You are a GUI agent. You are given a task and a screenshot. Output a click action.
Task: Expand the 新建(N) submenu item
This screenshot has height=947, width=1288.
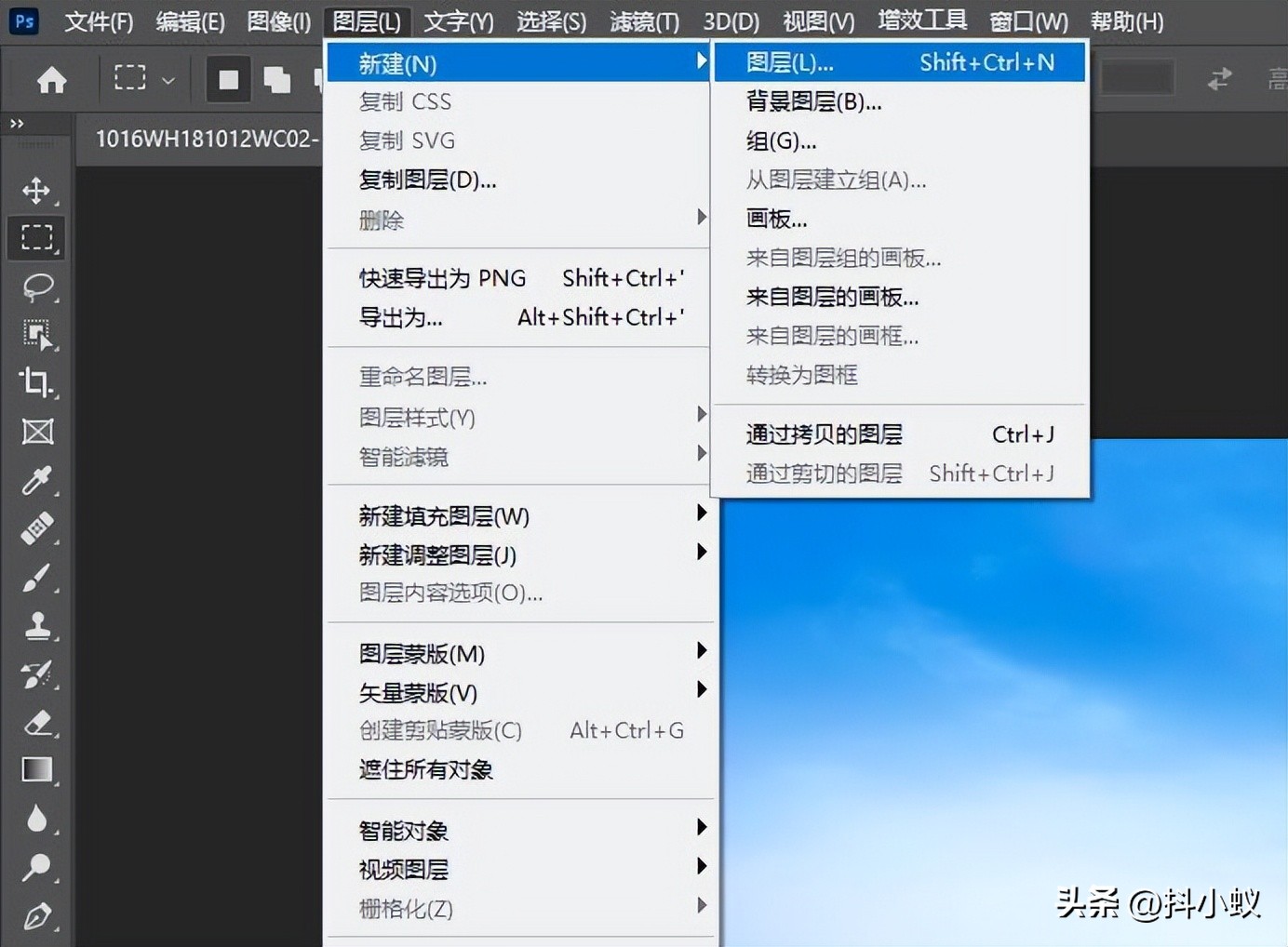(x=517, y=63)
